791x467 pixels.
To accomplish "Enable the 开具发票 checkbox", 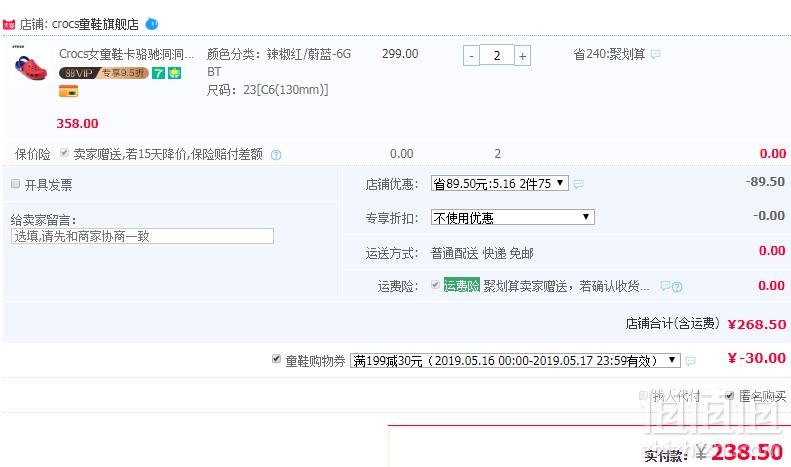I will [x=16, y=184].
